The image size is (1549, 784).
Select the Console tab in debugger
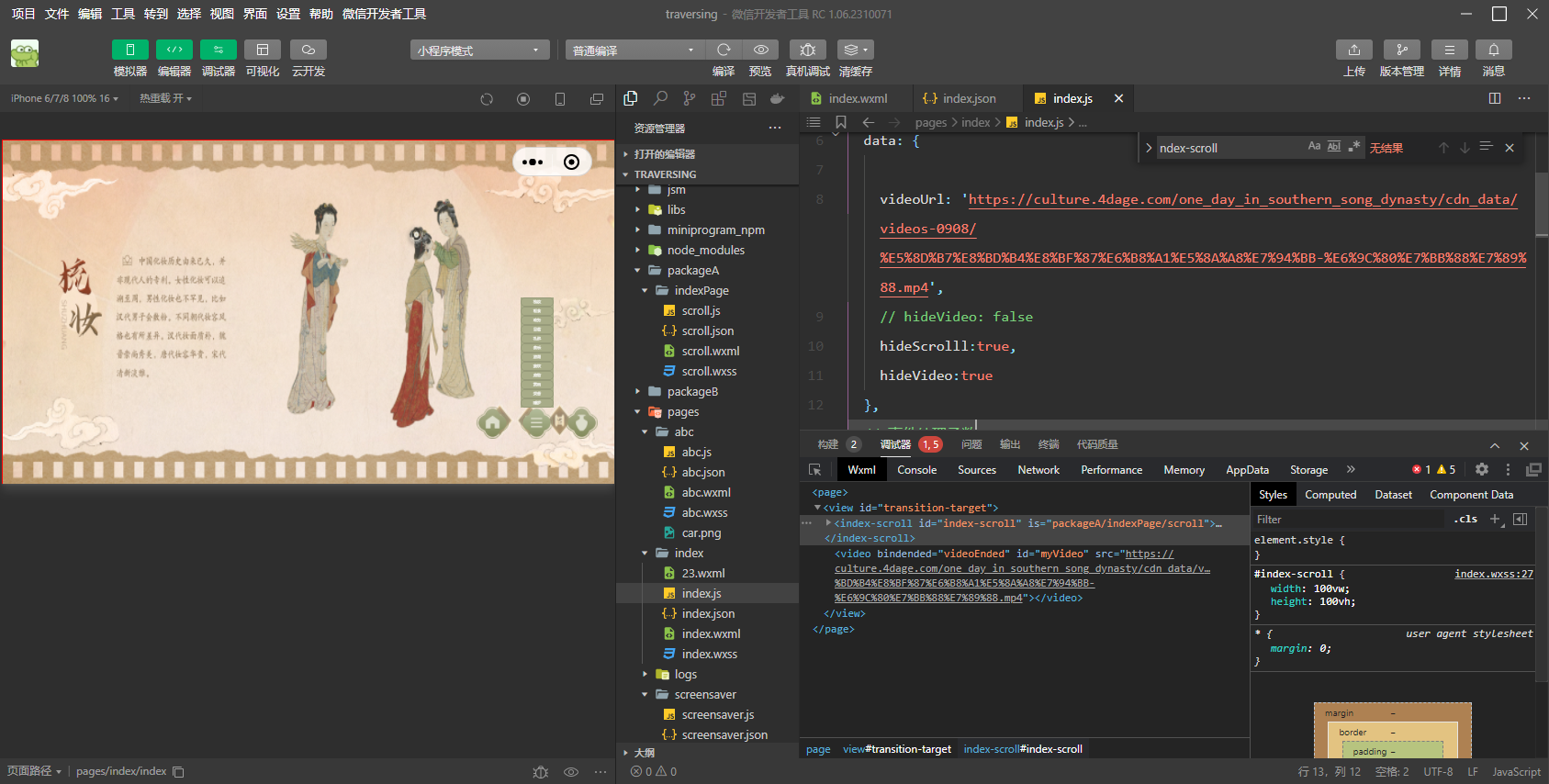pyautogui.click(x=916, y=469)
